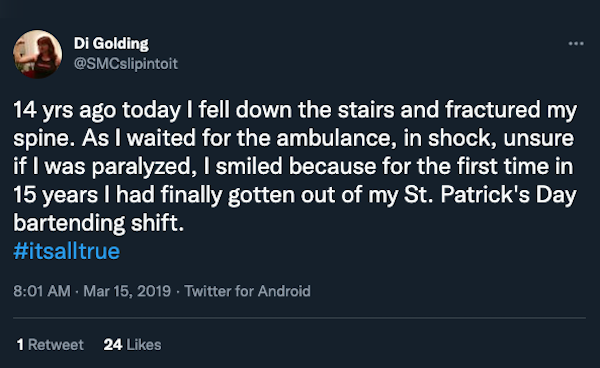The height and width of the screenshot is (368, 600).
Task: Click the 'Likes' label
Action: (x=144, y=345)
